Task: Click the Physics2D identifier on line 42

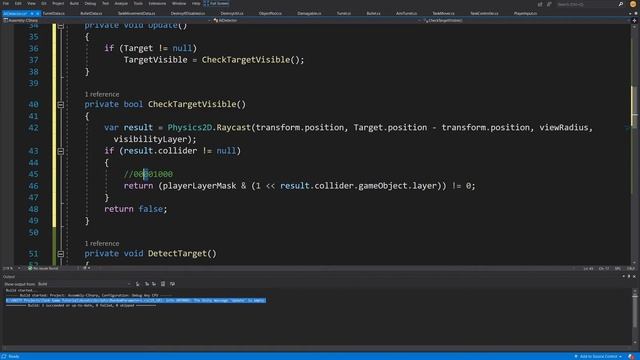Action: coord(190,127)
